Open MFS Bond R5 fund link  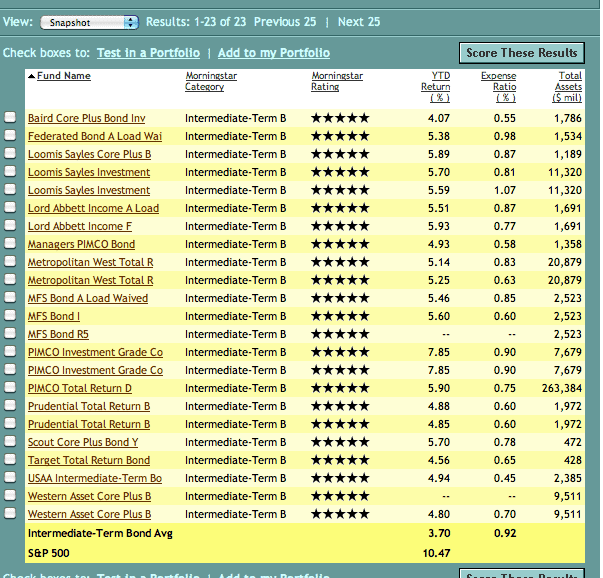[58, 334]
